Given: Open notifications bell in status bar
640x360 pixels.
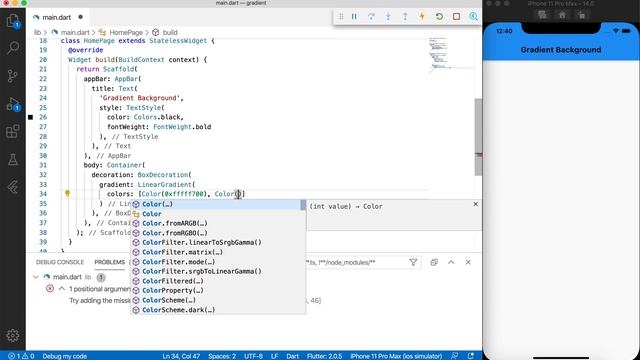Looking at the screenshot, I should coord(471,356).
